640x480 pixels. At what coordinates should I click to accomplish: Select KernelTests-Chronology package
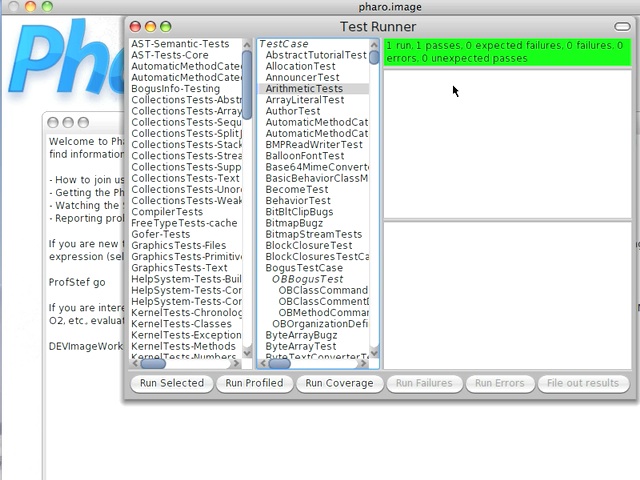pyautogui.click(x=186, y=313)
